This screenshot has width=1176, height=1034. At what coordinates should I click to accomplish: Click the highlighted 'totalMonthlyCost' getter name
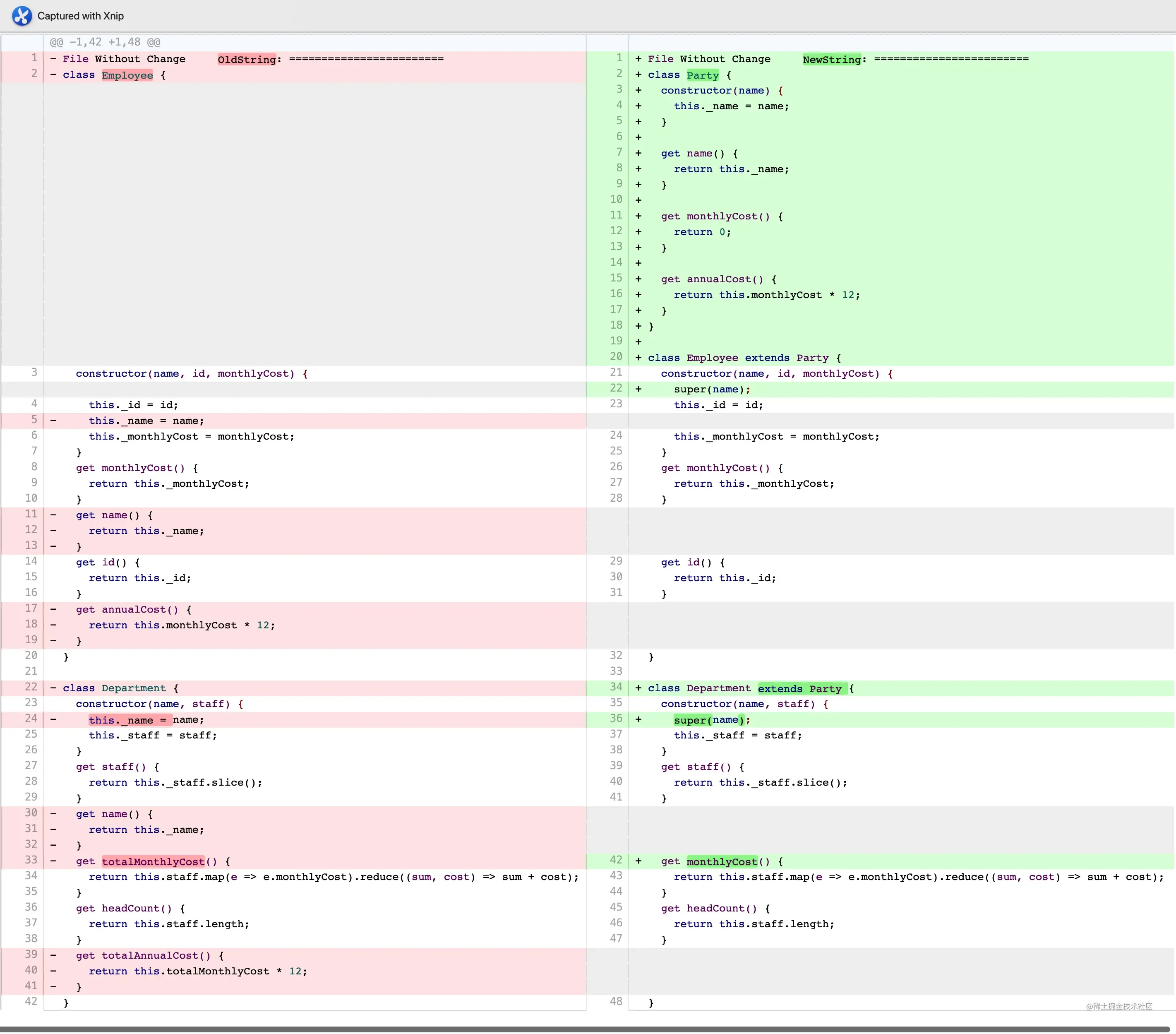153,861
